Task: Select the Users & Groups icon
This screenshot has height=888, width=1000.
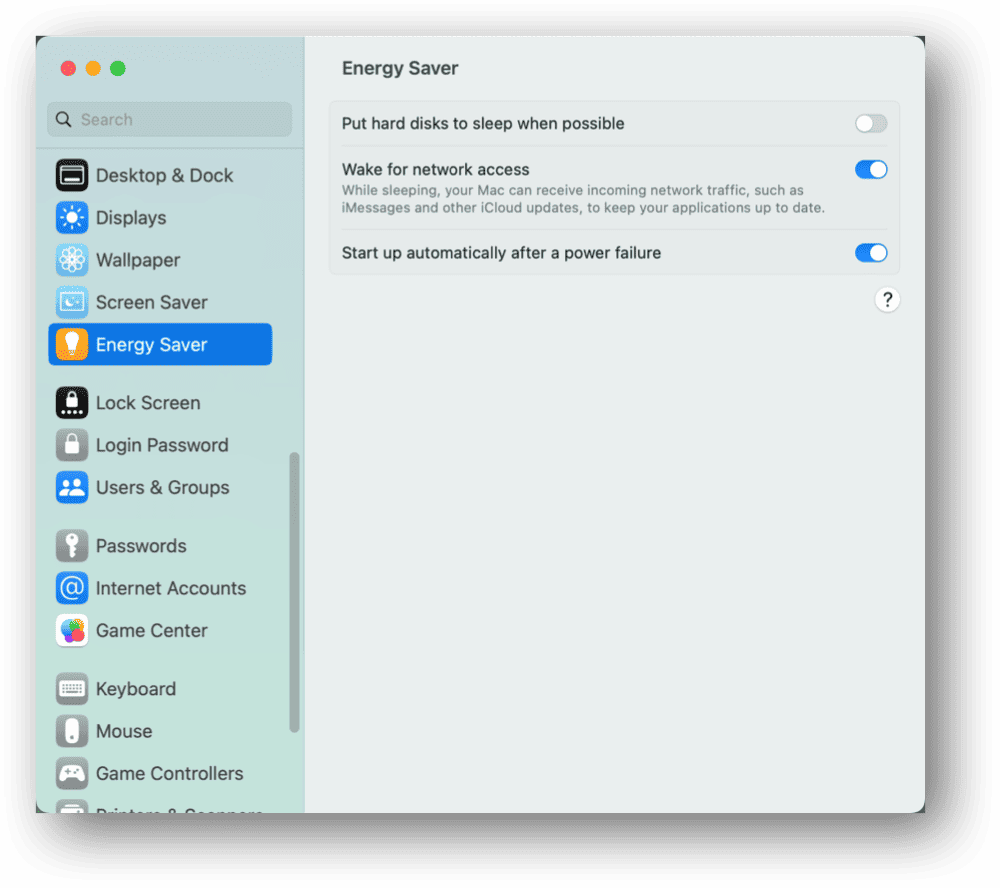Action: 71,487
